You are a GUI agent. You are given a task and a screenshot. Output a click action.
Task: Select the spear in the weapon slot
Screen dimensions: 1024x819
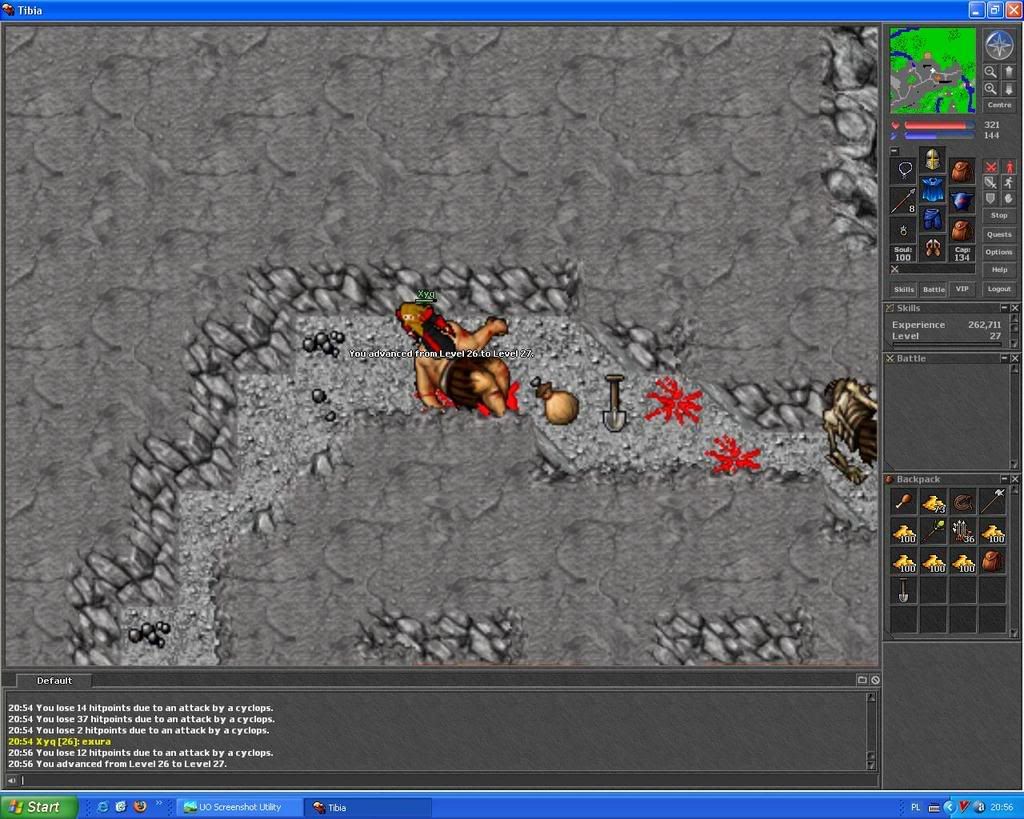(x=904, y=201)
